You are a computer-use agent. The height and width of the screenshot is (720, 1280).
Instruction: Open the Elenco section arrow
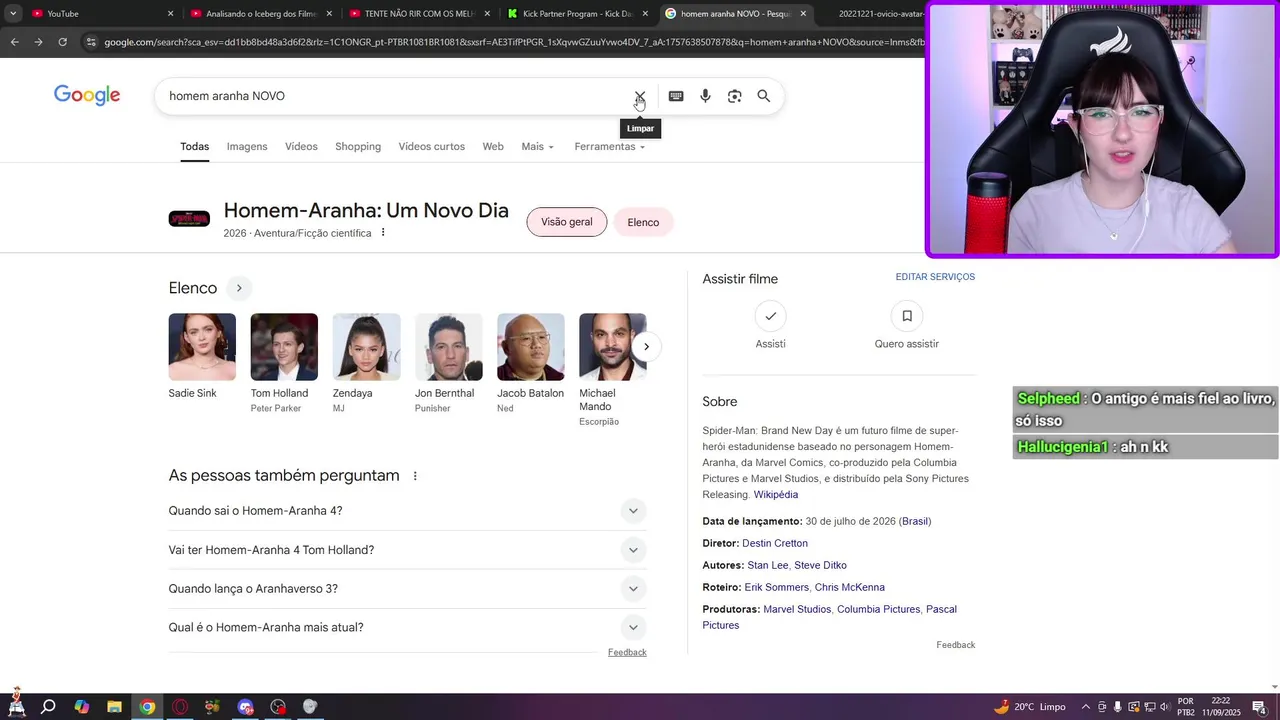point(239,288)
